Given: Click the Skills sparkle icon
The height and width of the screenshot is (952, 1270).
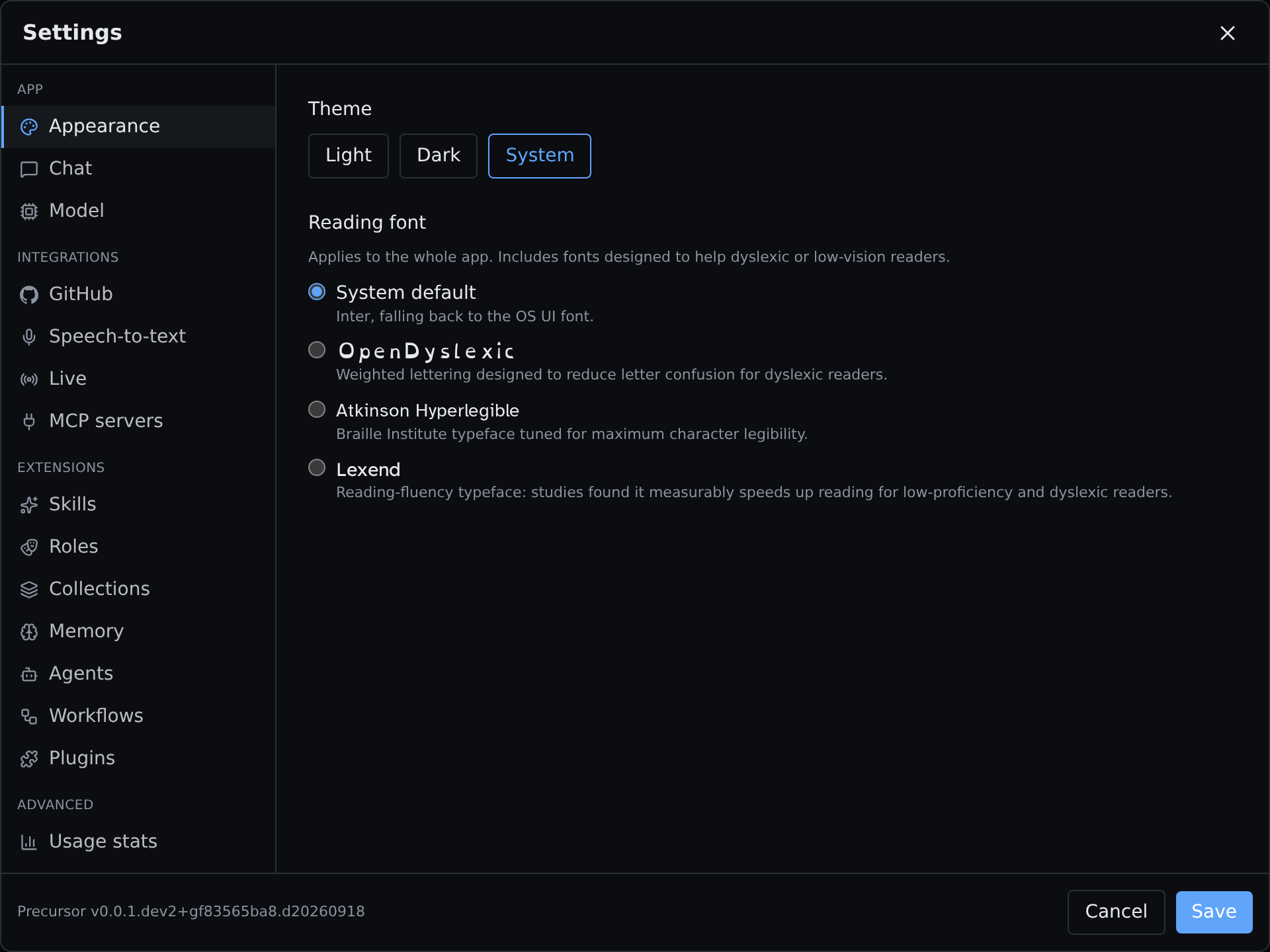Looking at the screenshot, I should point(29,505).
